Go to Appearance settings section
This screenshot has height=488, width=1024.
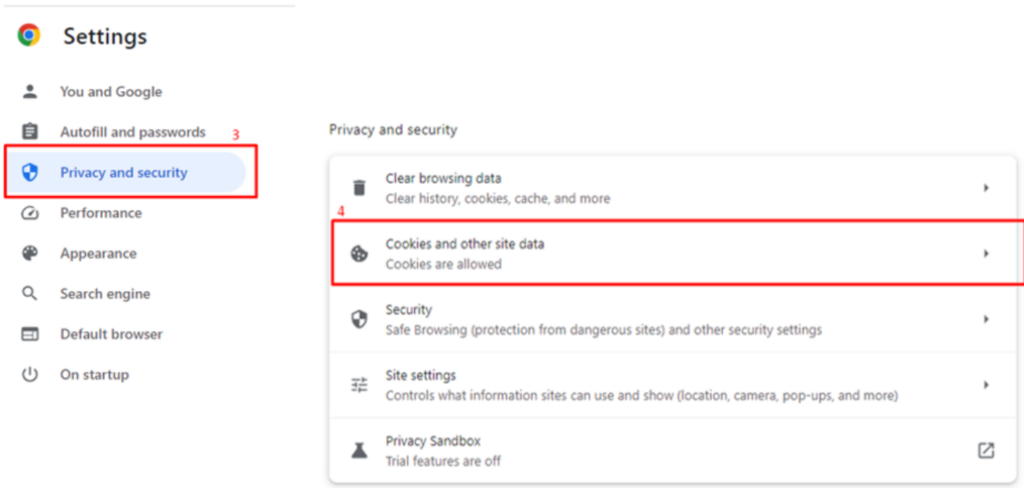click(x=100, y=254)
